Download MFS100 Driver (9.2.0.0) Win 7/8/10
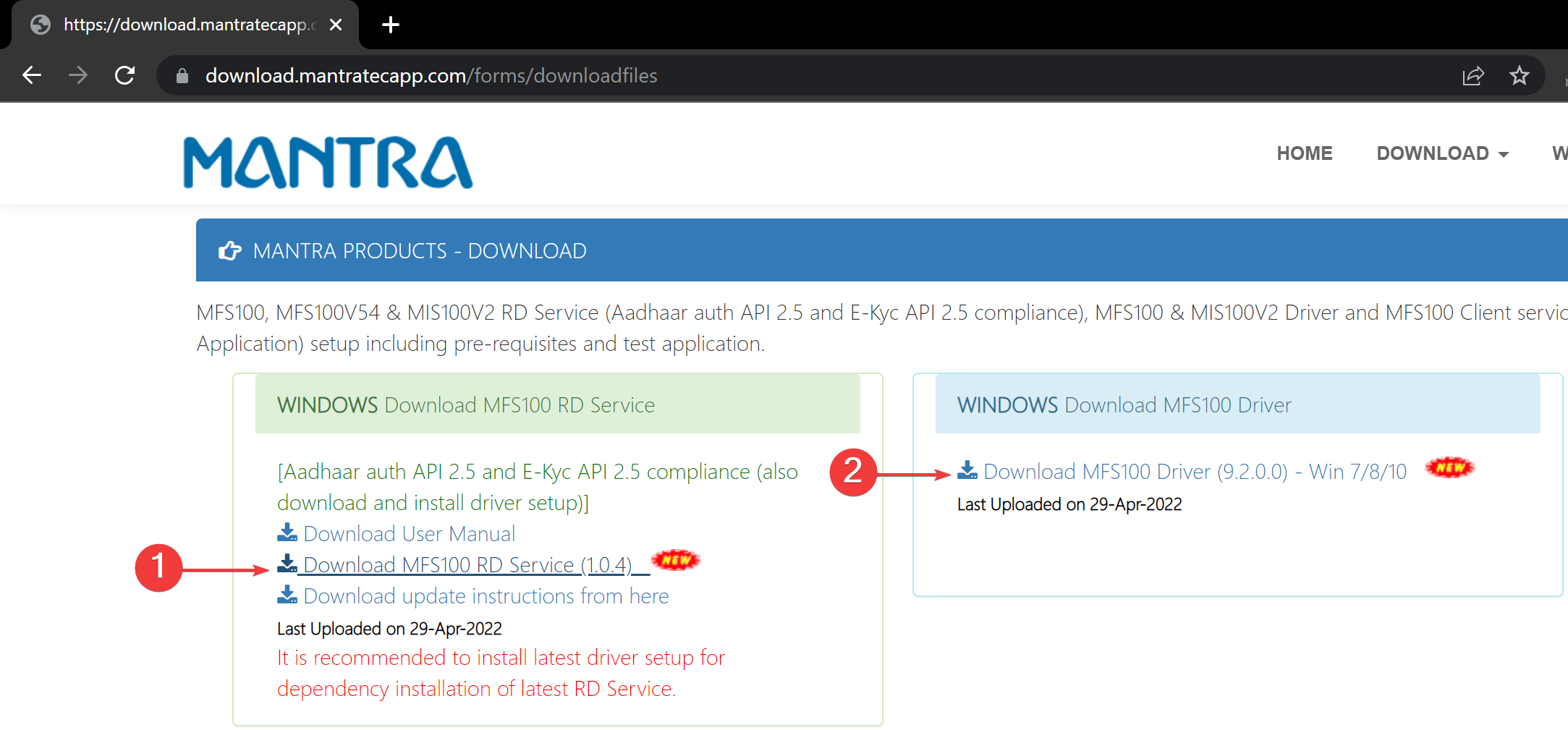The image size is (1568, 730). click(x=1195, y=472)
